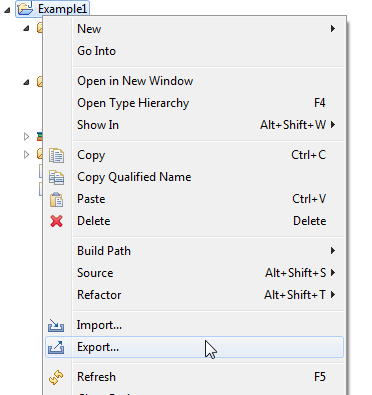Click the Refactor submenu arrow

(x=333, y=295)
